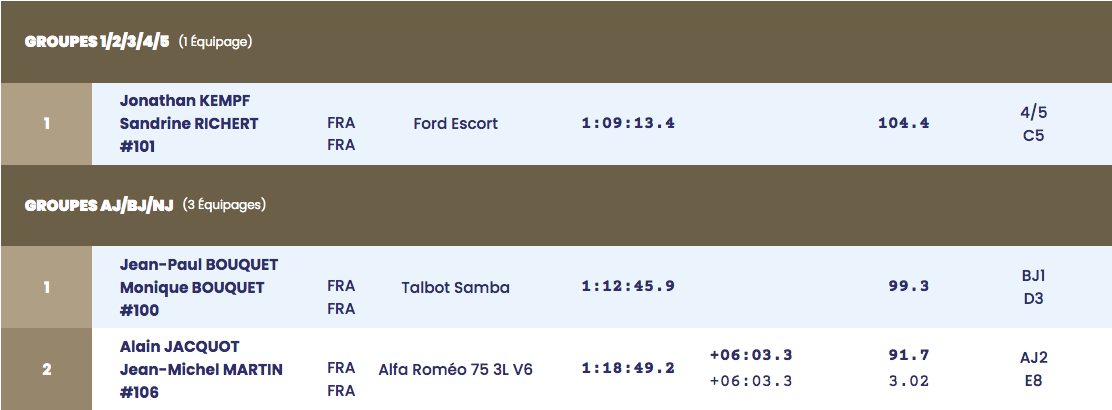Select co-driver Monique BOUQUET

click(x=191, y=287)
